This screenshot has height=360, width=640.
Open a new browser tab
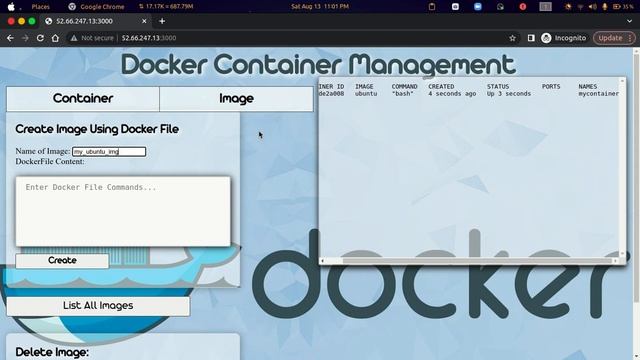point(162,21)
